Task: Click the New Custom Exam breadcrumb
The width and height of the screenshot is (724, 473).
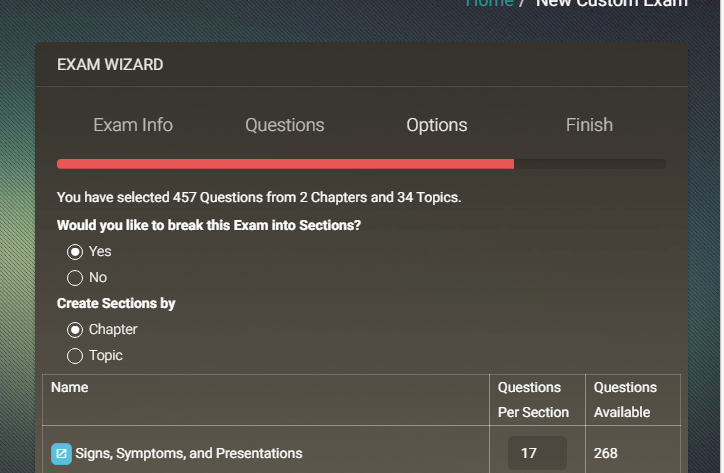Action: pos(612,3)
